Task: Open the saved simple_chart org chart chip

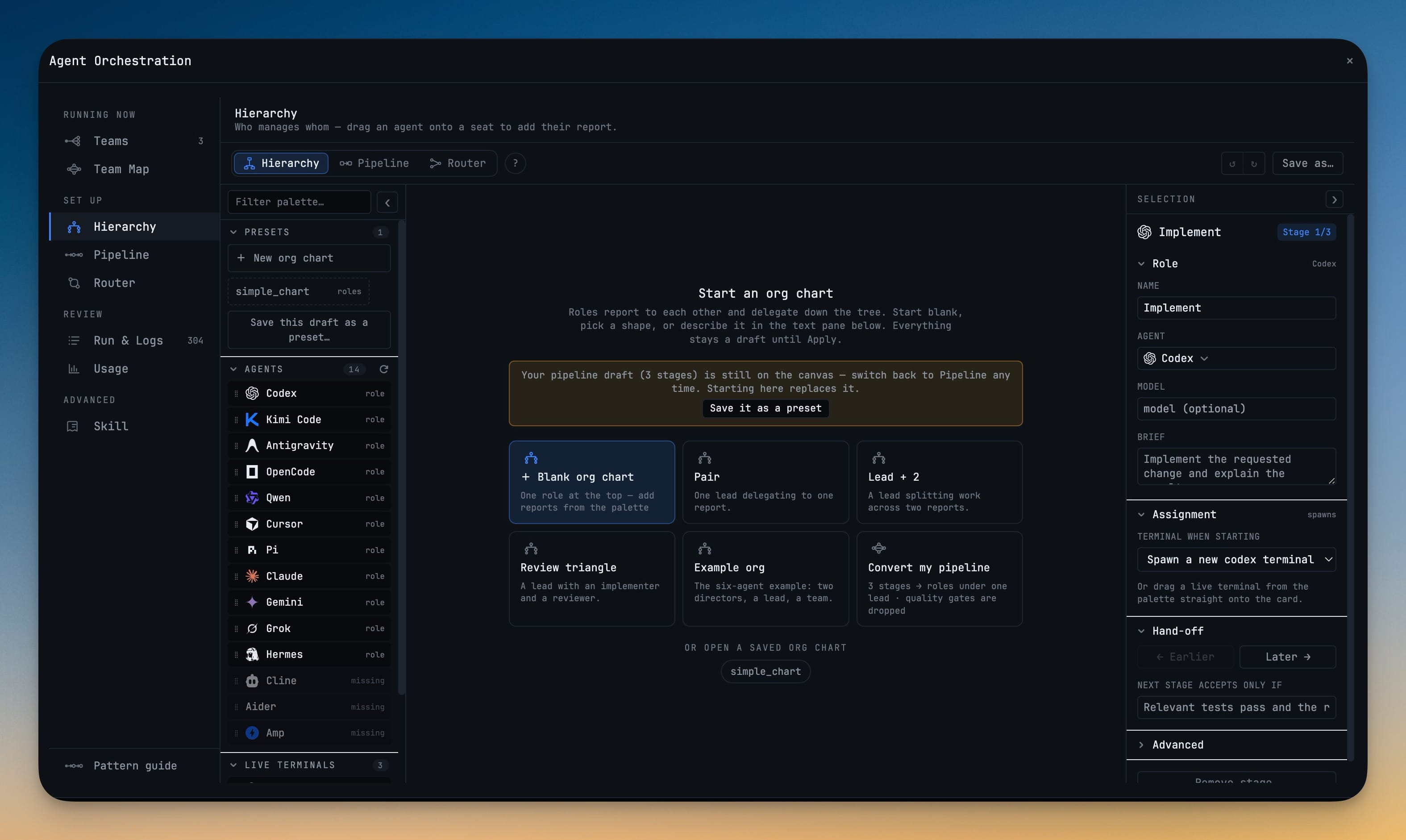Action: (765, 672)
